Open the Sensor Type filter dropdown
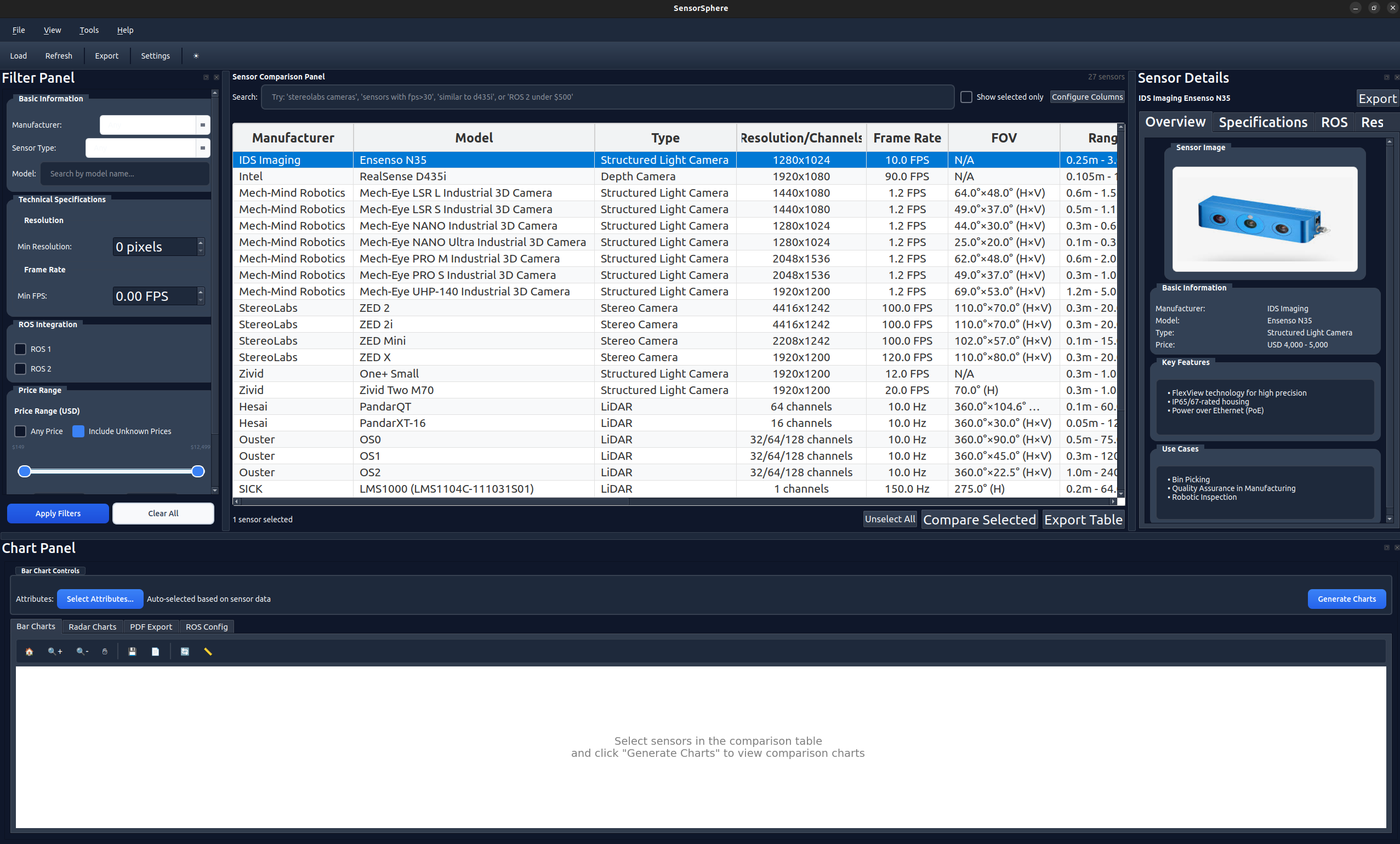The width and height of the screenshot is (1400, 844). click(202, 148)
